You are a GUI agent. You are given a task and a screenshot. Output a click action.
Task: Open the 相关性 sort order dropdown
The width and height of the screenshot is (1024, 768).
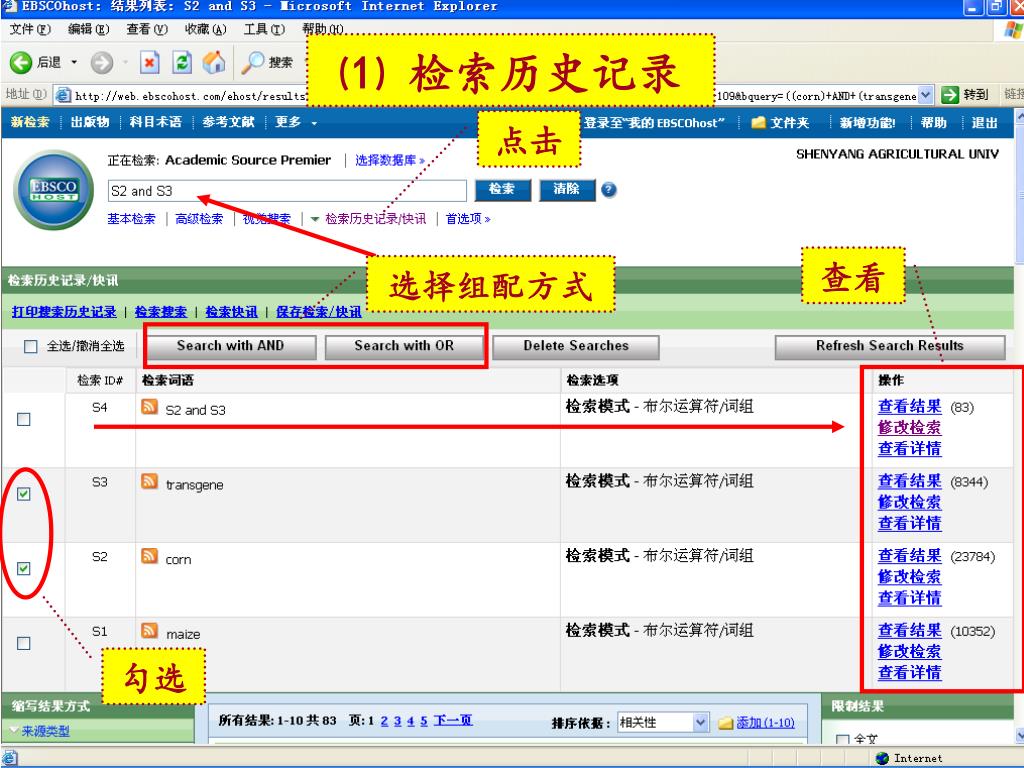(x=700, y=722)
